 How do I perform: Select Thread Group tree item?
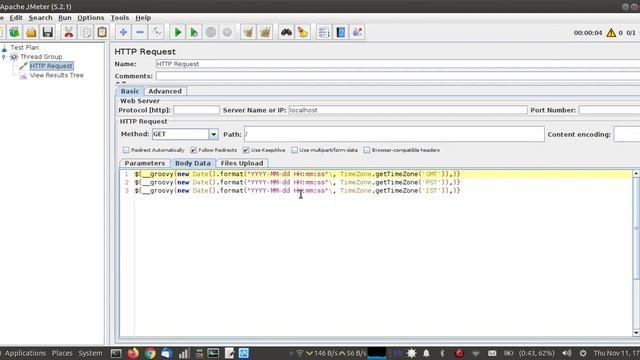[x=41, y=57]
